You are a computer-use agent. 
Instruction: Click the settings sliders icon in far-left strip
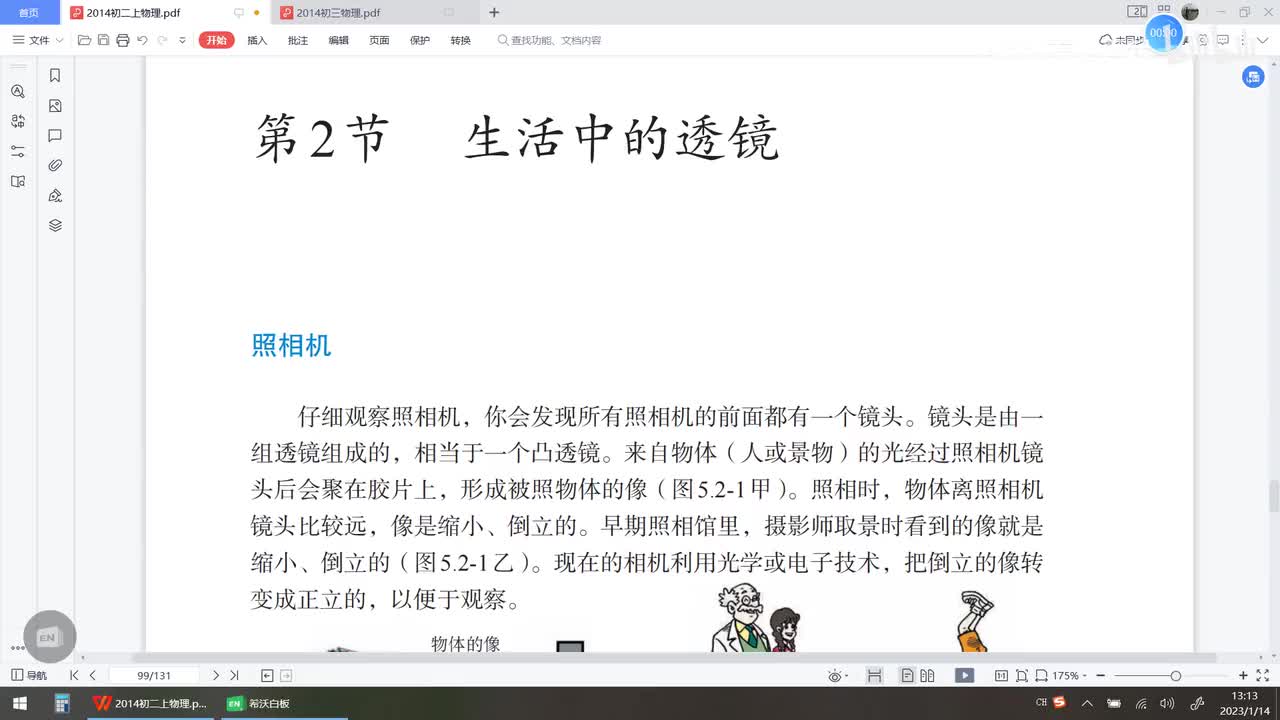[x=17, y=151]
